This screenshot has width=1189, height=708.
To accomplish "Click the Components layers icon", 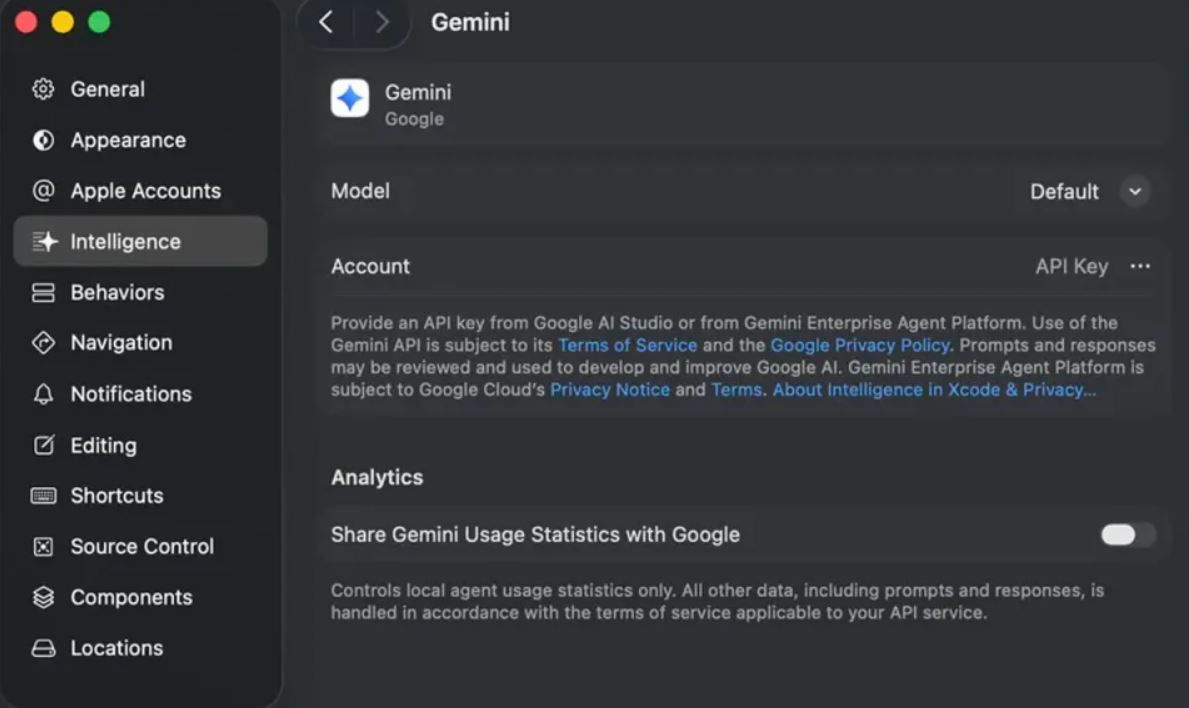I will pyautogui.click(x=43, y=597).
